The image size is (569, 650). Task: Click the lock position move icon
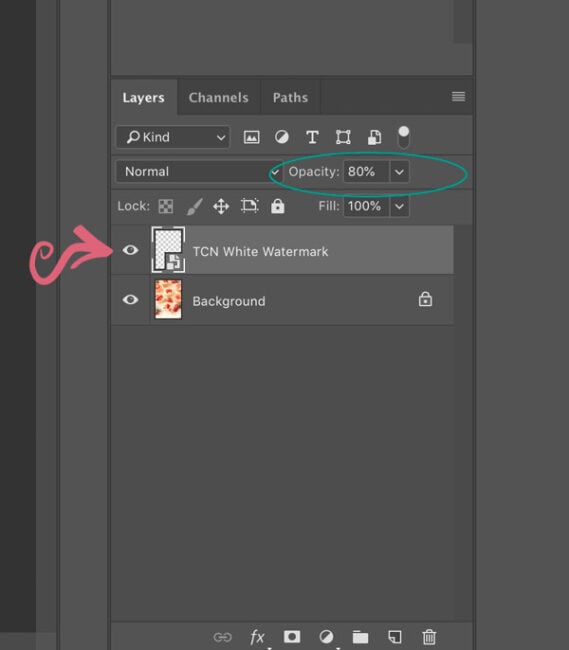(221, 206)
